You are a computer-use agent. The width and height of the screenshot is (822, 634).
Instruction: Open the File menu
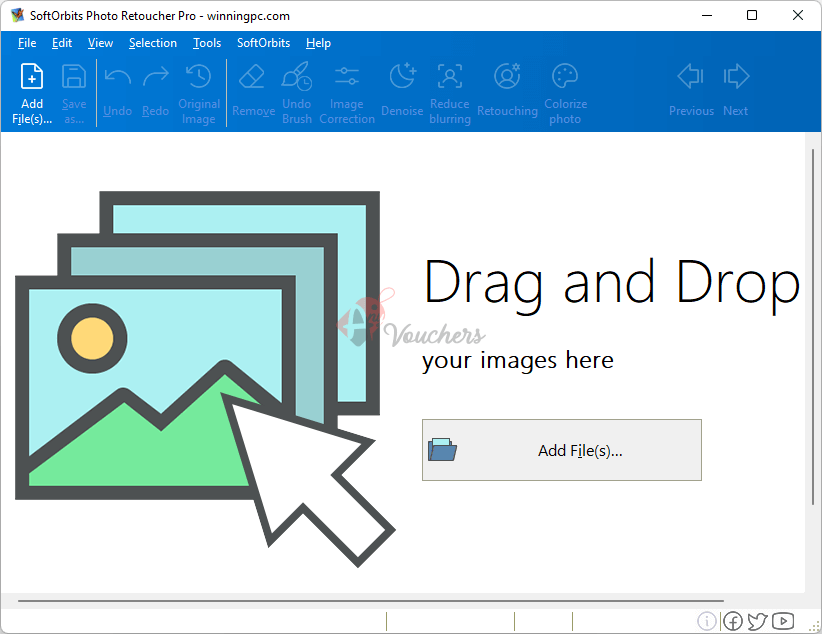(x=27, y=43)
